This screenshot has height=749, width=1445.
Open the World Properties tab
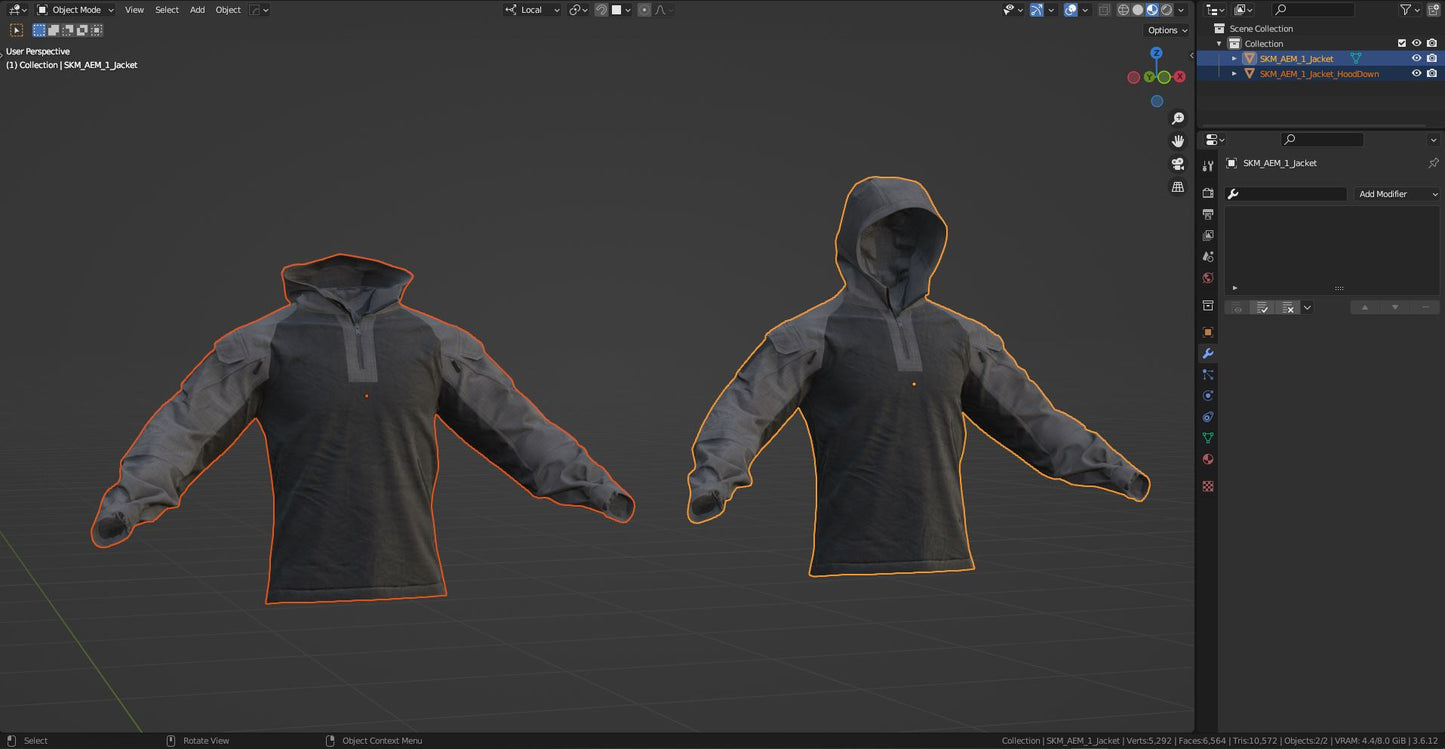pos(1207,279)
